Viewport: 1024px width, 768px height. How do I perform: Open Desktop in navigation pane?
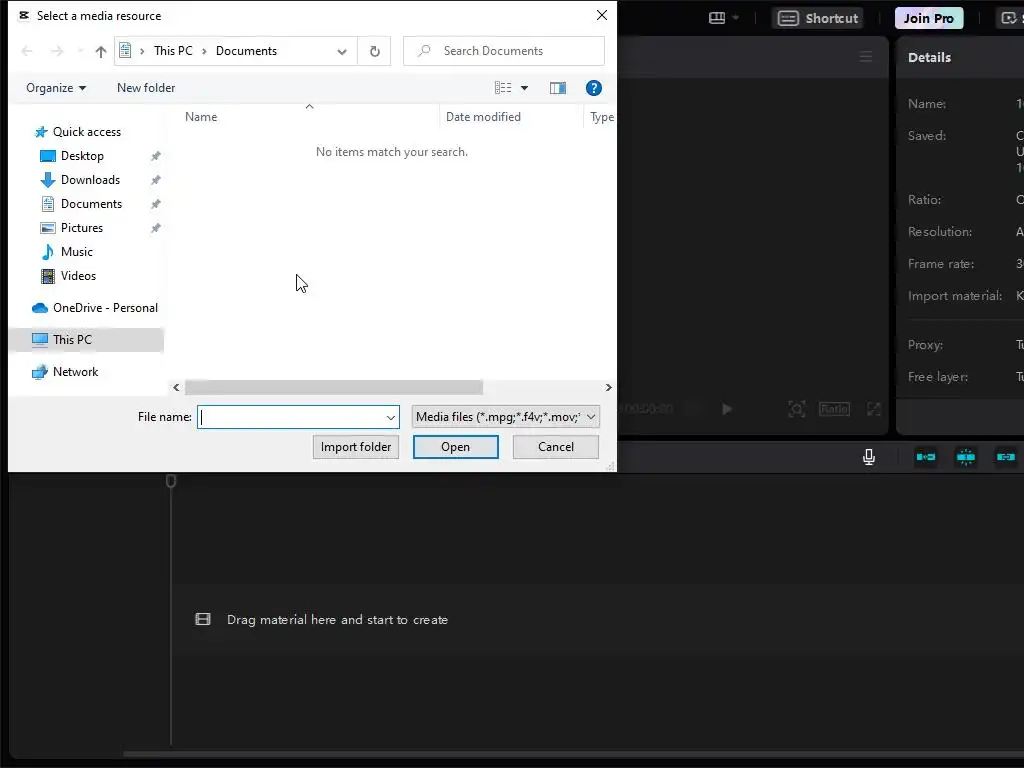click(x=82, y=156)
